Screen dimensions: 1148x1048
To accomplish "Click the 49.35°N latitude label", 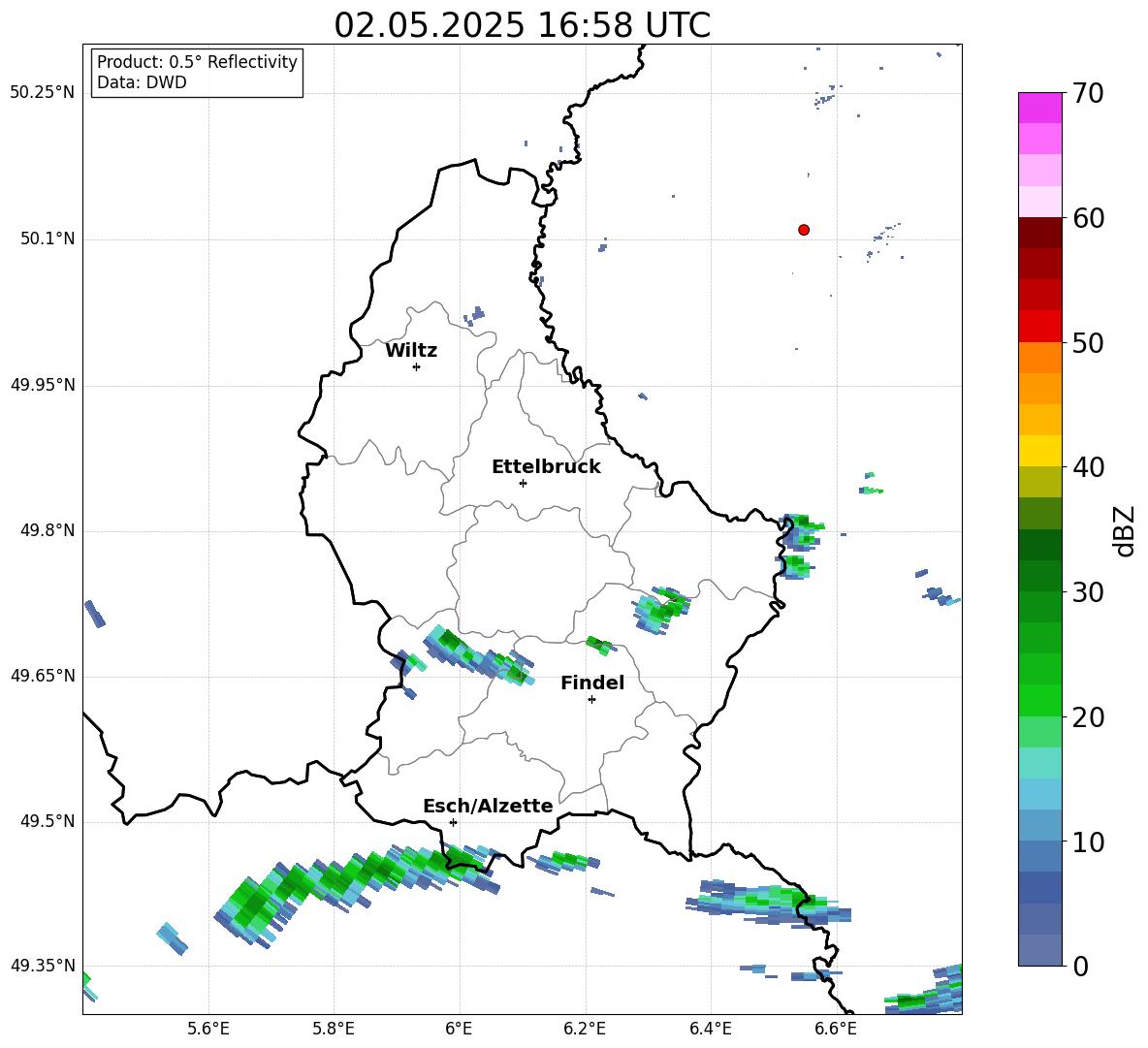I will click(43, 966).
